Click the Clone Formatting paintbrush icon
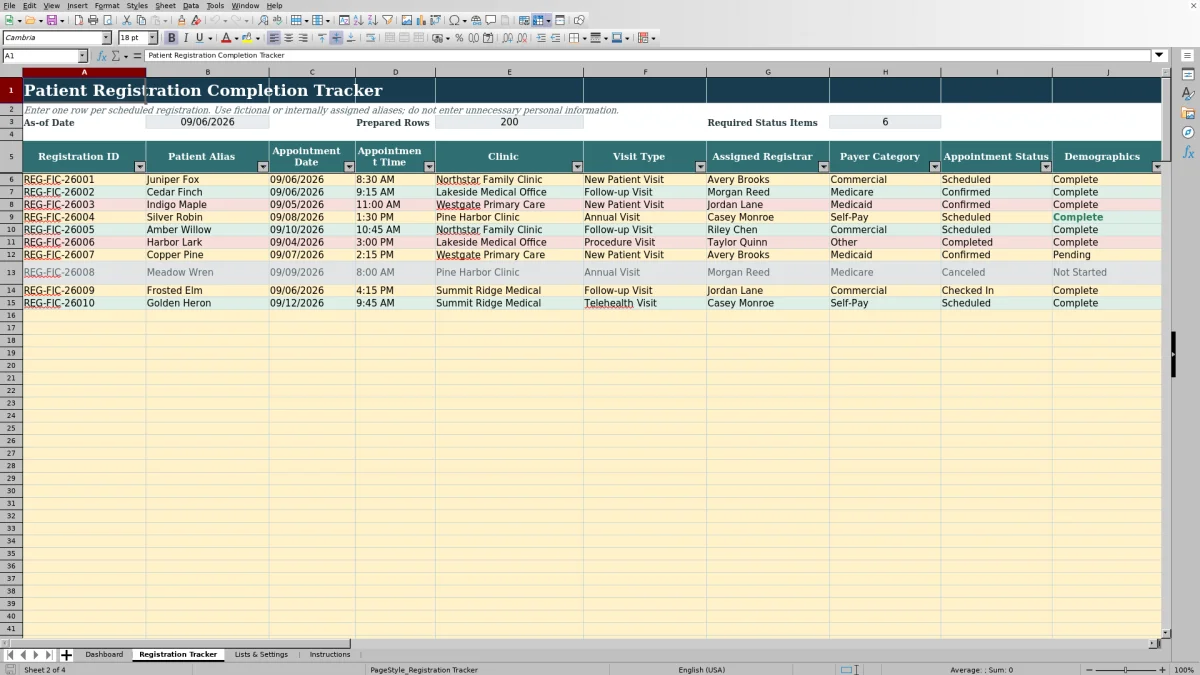 coord(181,20)
